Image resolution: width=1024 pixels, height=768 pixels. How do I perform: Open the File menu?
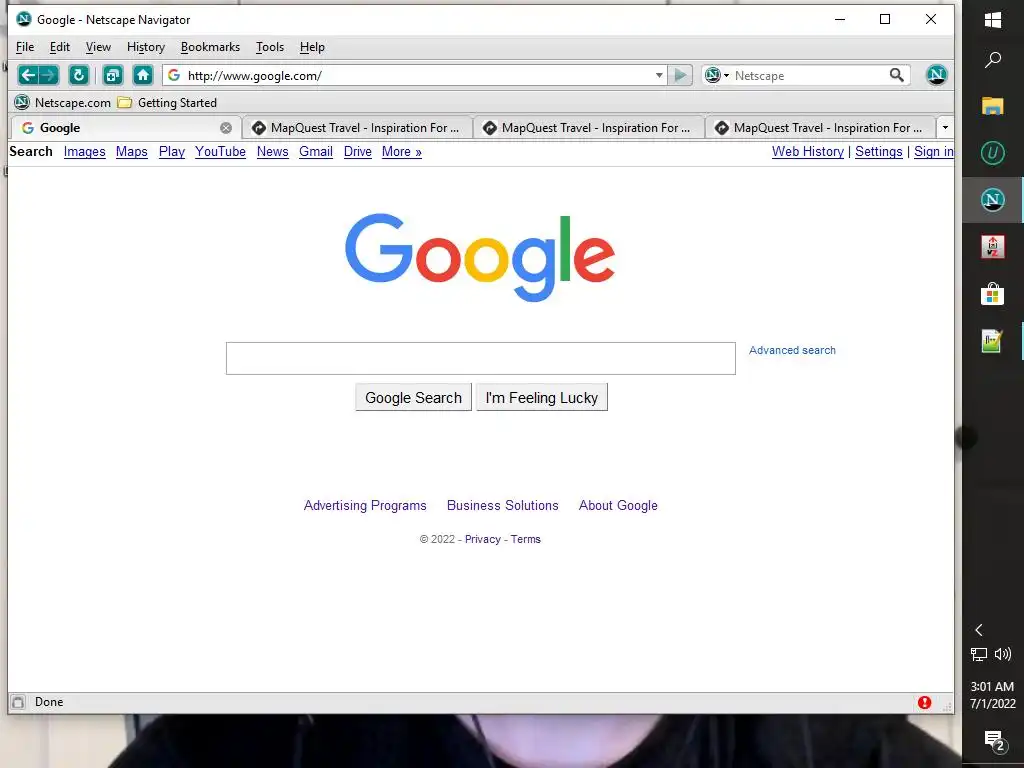[x=25, y=47]
